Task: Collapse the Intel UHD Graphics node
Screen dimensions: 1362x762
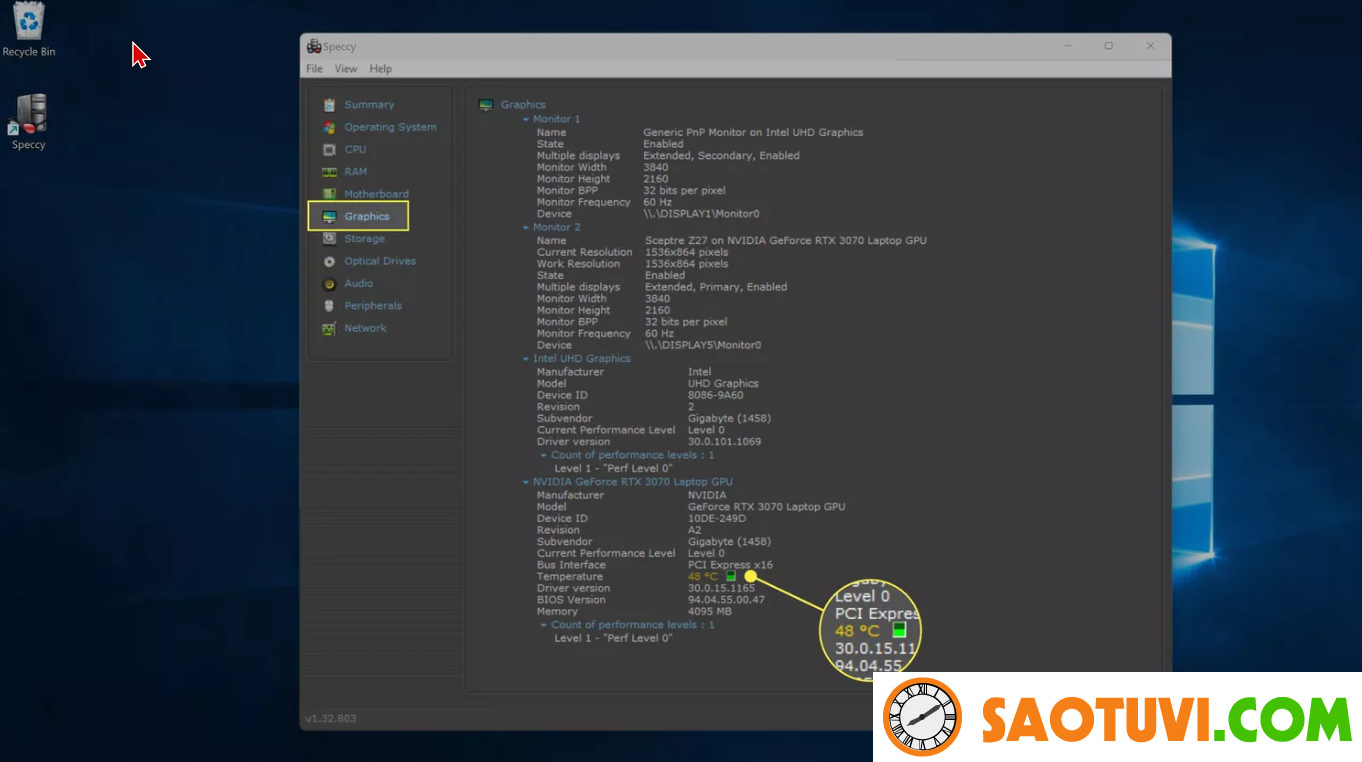Action: 526,359
